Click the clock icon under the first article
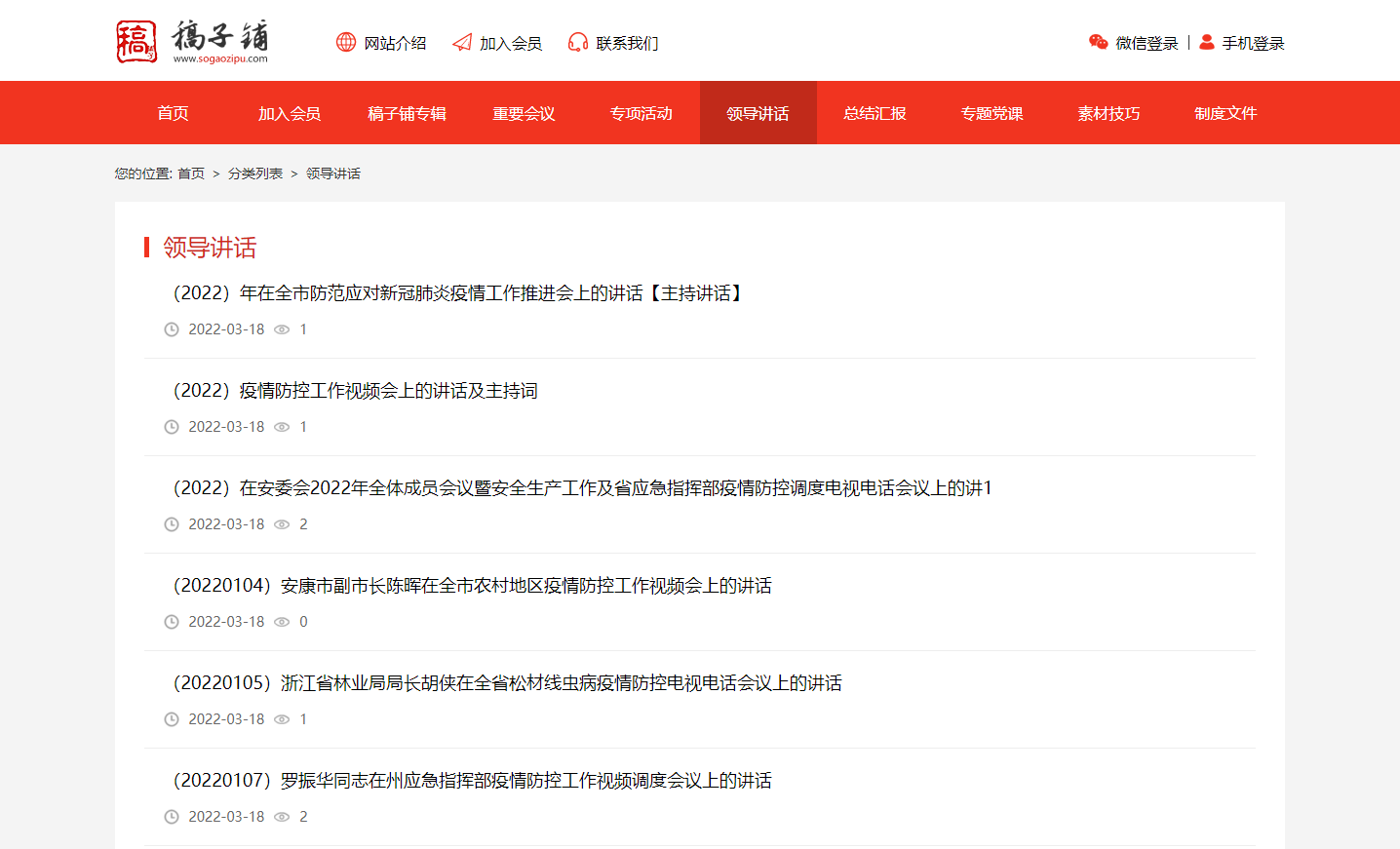 (172, 329)
